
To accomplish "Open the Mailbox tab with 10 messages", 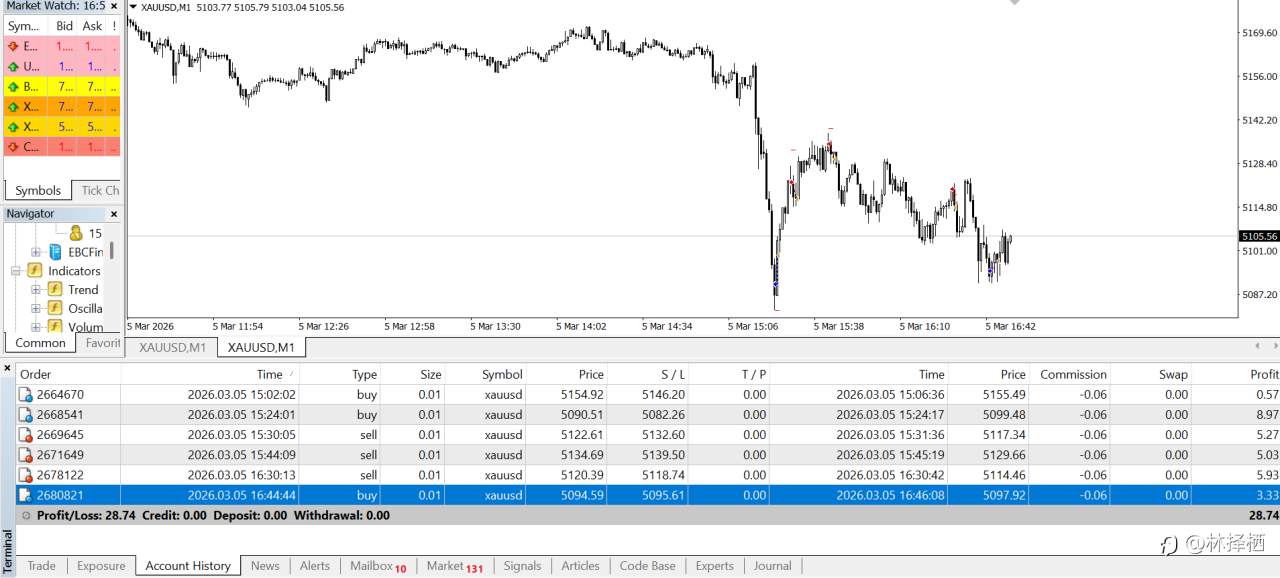I will [x=378, y=566].
